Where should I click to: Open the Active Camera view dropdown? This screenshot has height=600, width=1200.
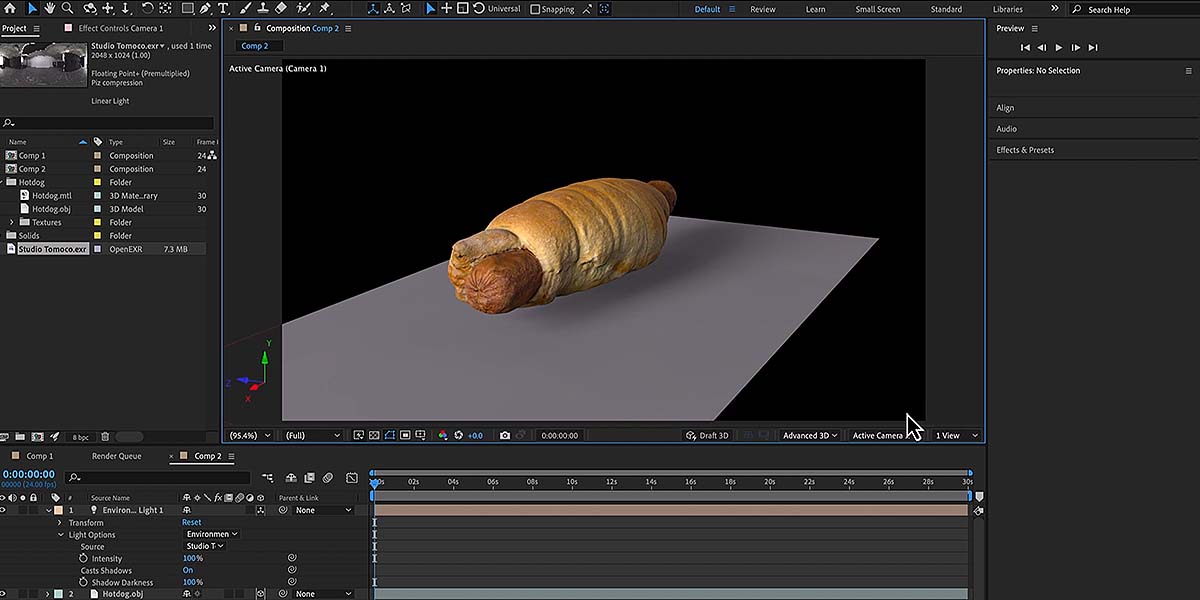[x=888, y=436]
